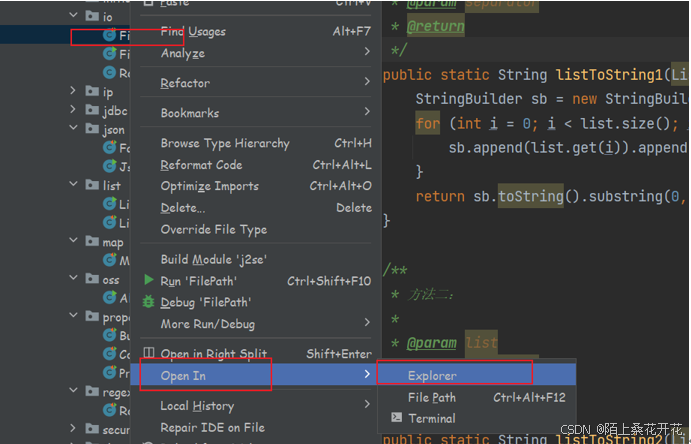Click the class icon under the oss folder
691x444 pixels.
[109, 298]
